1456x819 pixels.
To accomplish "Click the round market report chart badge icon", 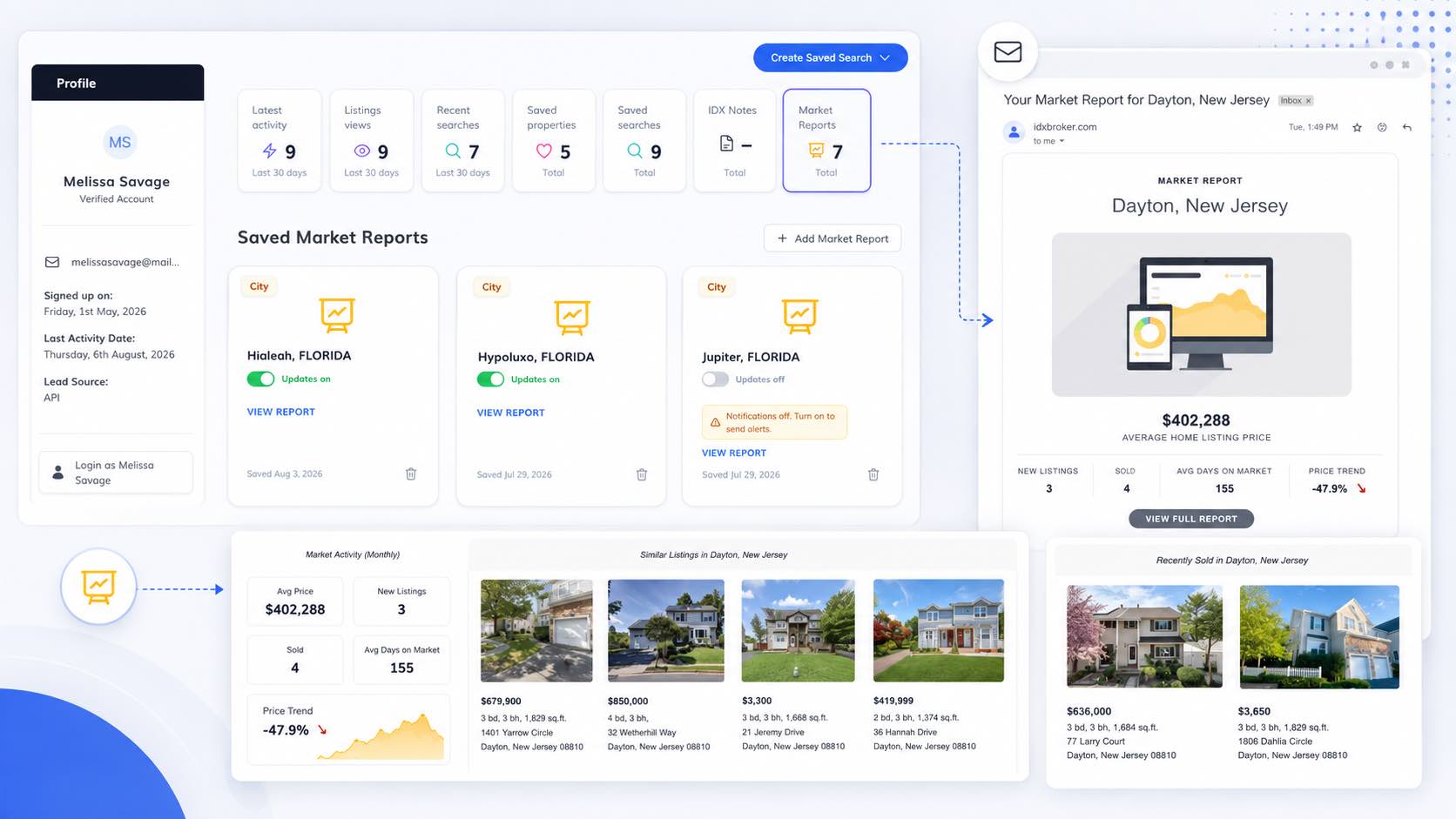I will coord(98,587).
